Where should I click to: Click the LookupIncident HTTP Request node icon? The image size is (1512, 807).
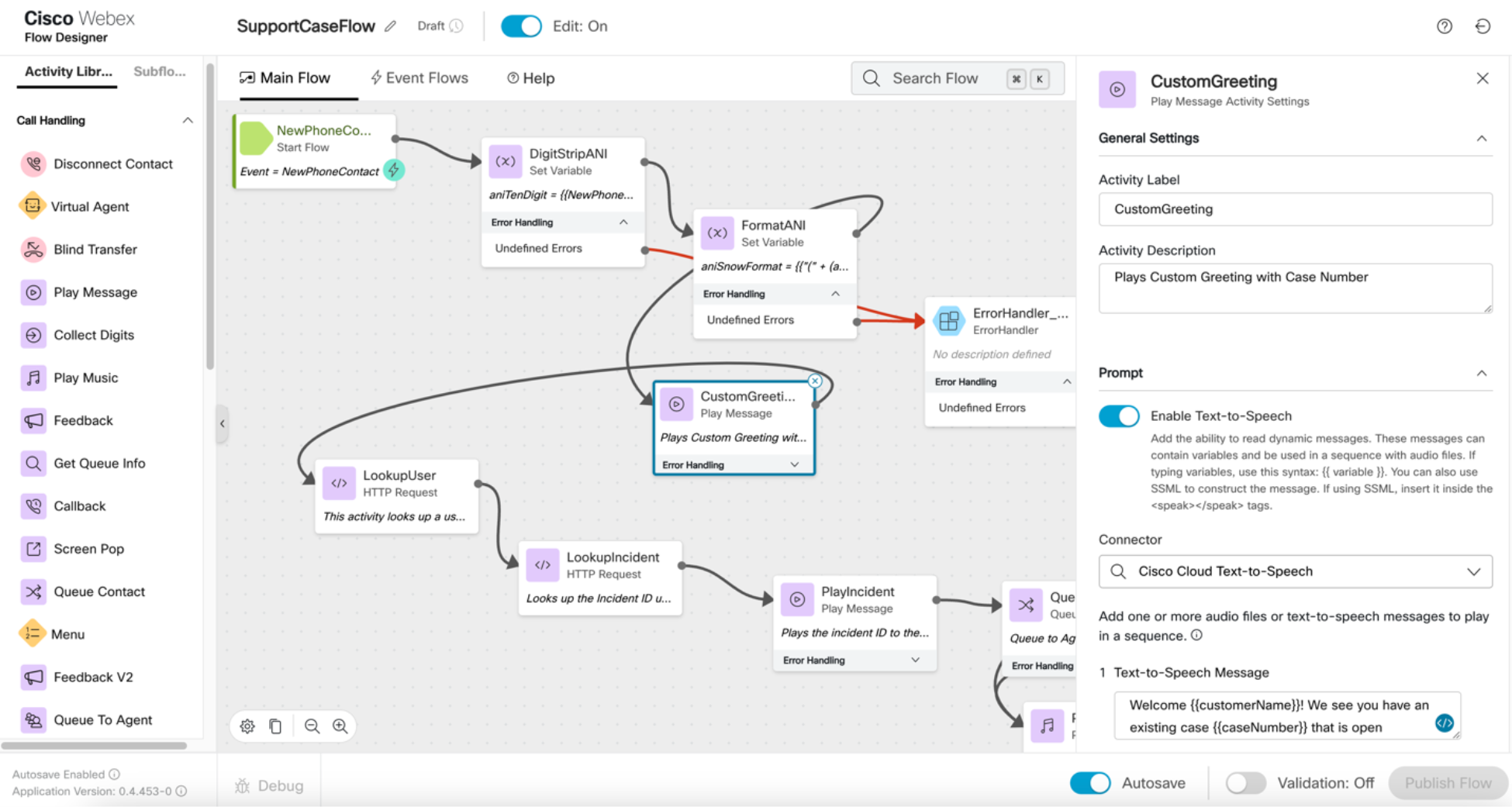542,565
